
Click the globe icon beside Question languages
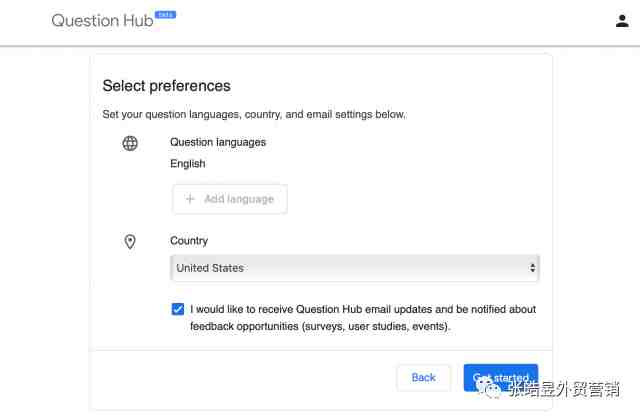click(x=130, y=143)
